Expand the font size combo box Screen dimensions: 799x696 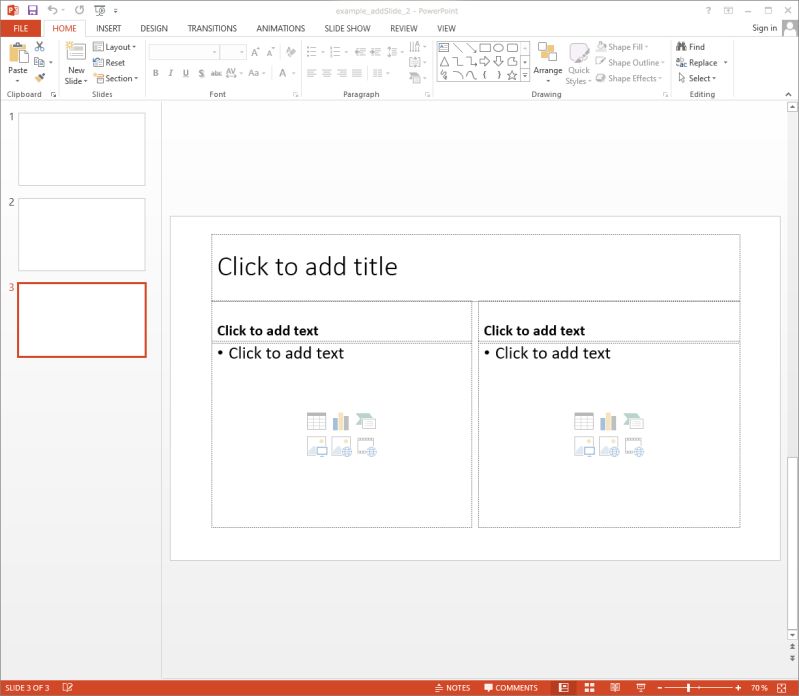[242, 51]
